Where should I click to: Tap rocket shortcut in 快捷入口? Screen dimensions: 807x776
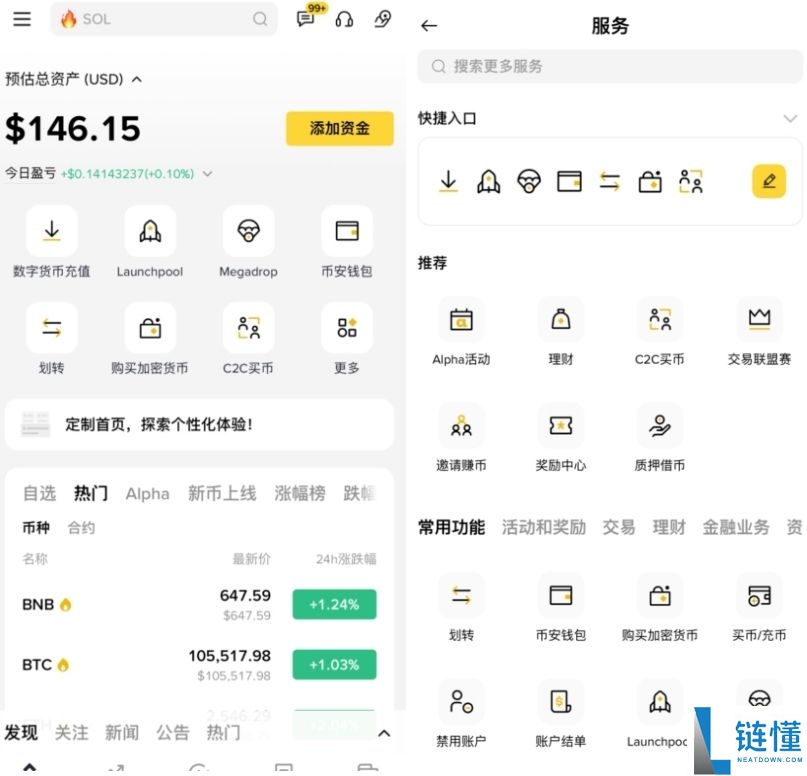[x=488, y=181]
